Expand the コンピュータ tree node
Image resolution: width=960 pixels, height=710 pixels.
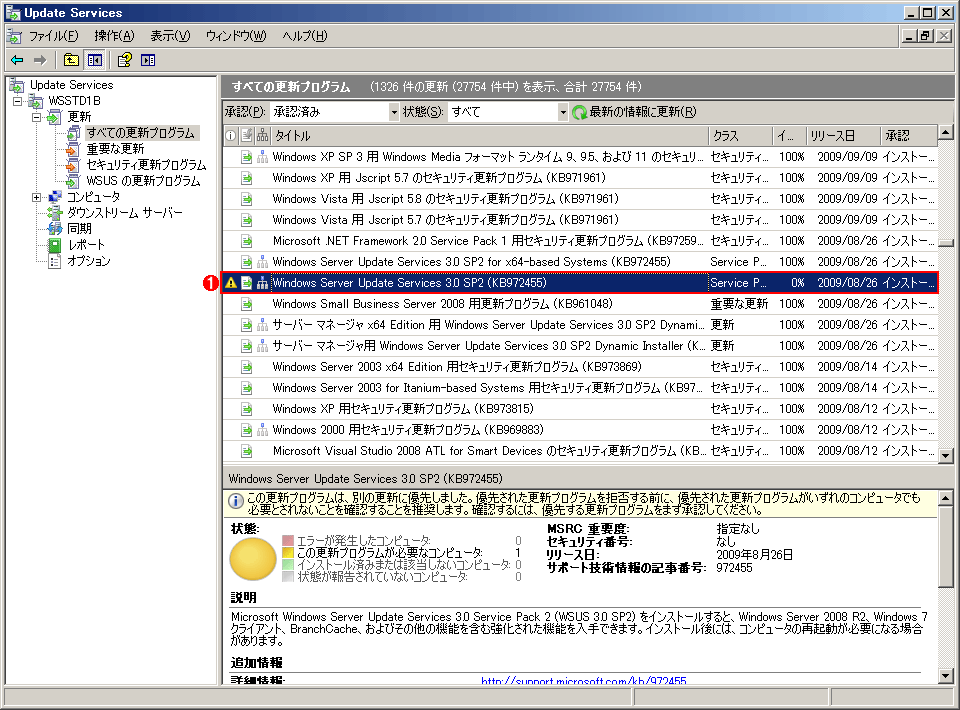[37, 197]
